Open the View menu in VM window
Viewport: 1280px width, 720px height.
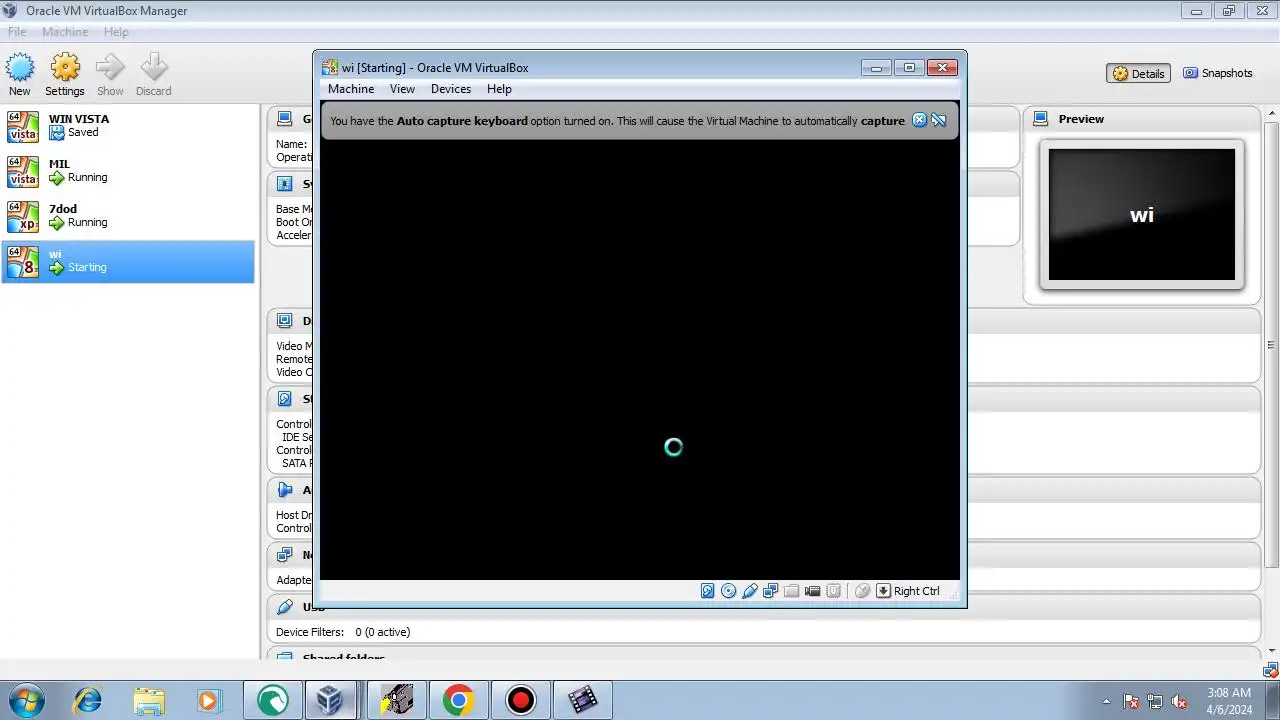click(402, 89)
